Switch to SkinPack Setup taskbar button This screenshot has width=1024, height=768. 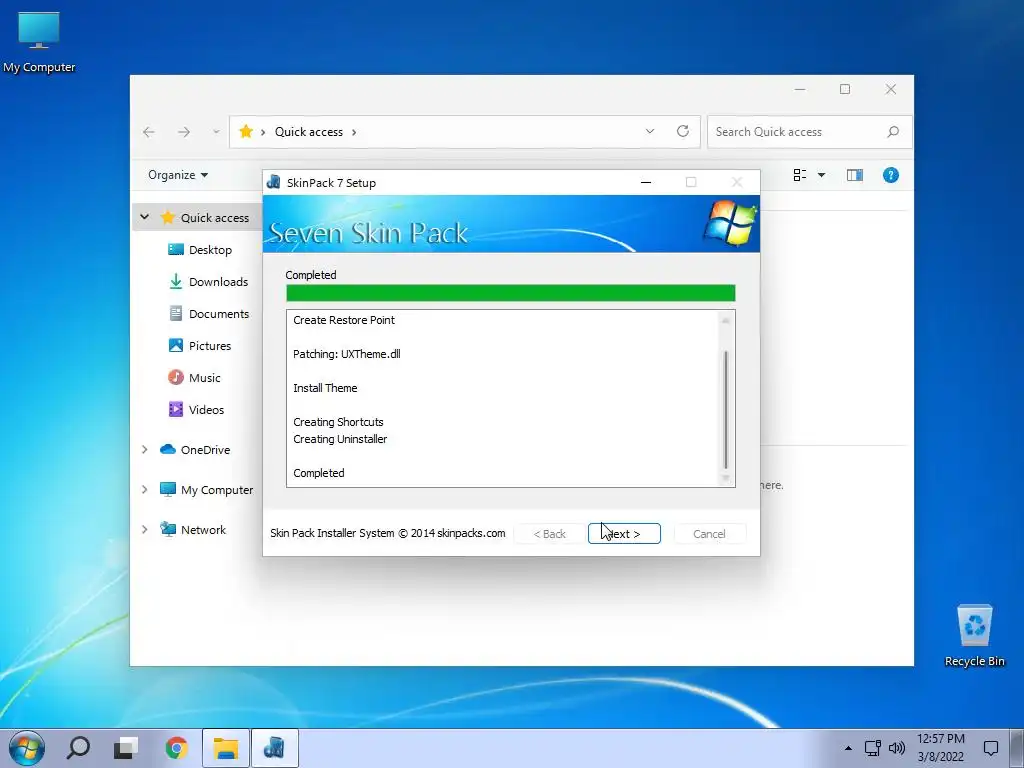coord(274,748)
